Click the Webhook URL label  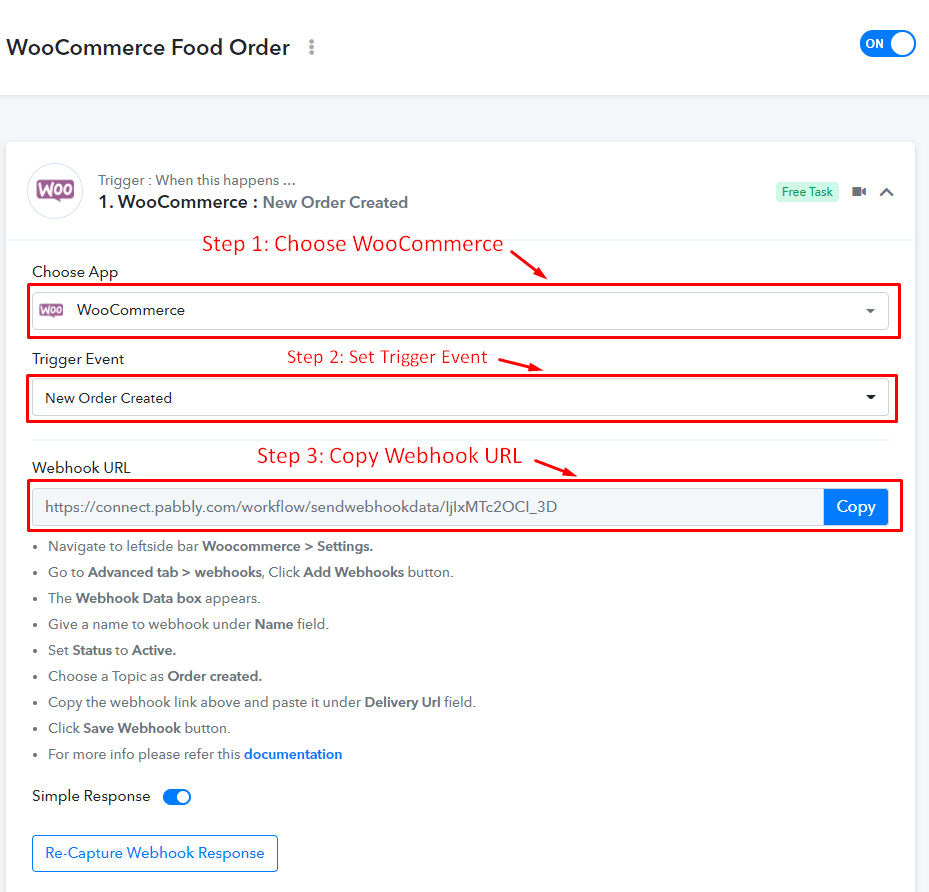[x=81, y=467]
